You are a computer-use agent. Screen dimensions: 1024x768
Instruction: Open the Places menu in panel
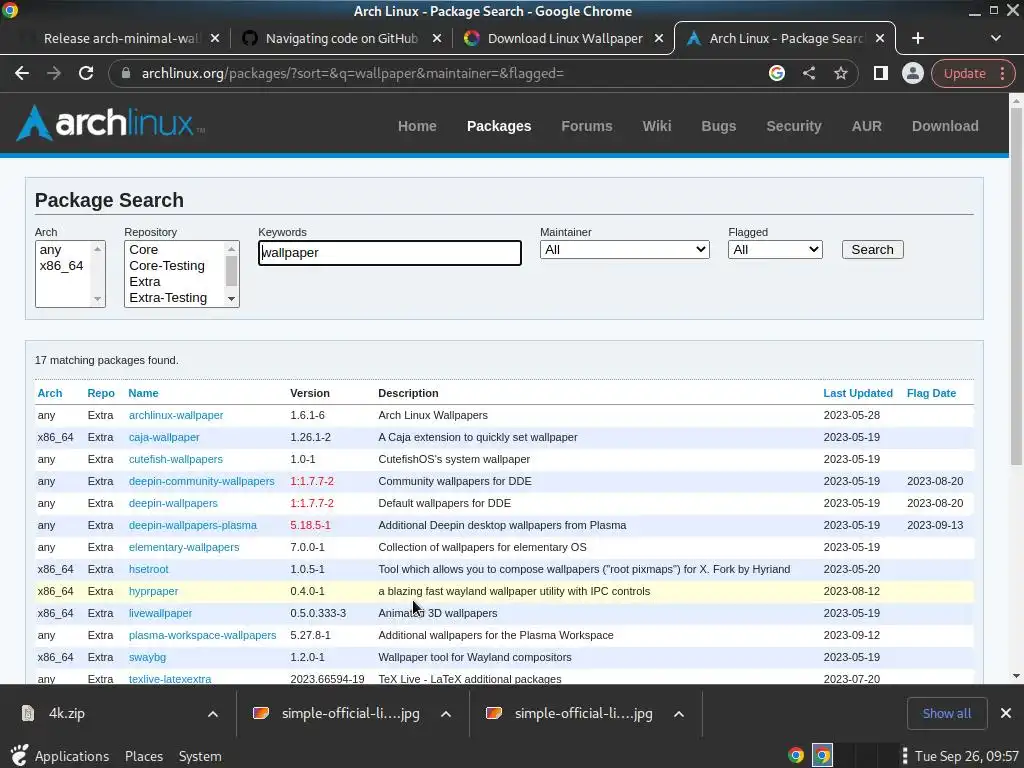pos(144,756)
